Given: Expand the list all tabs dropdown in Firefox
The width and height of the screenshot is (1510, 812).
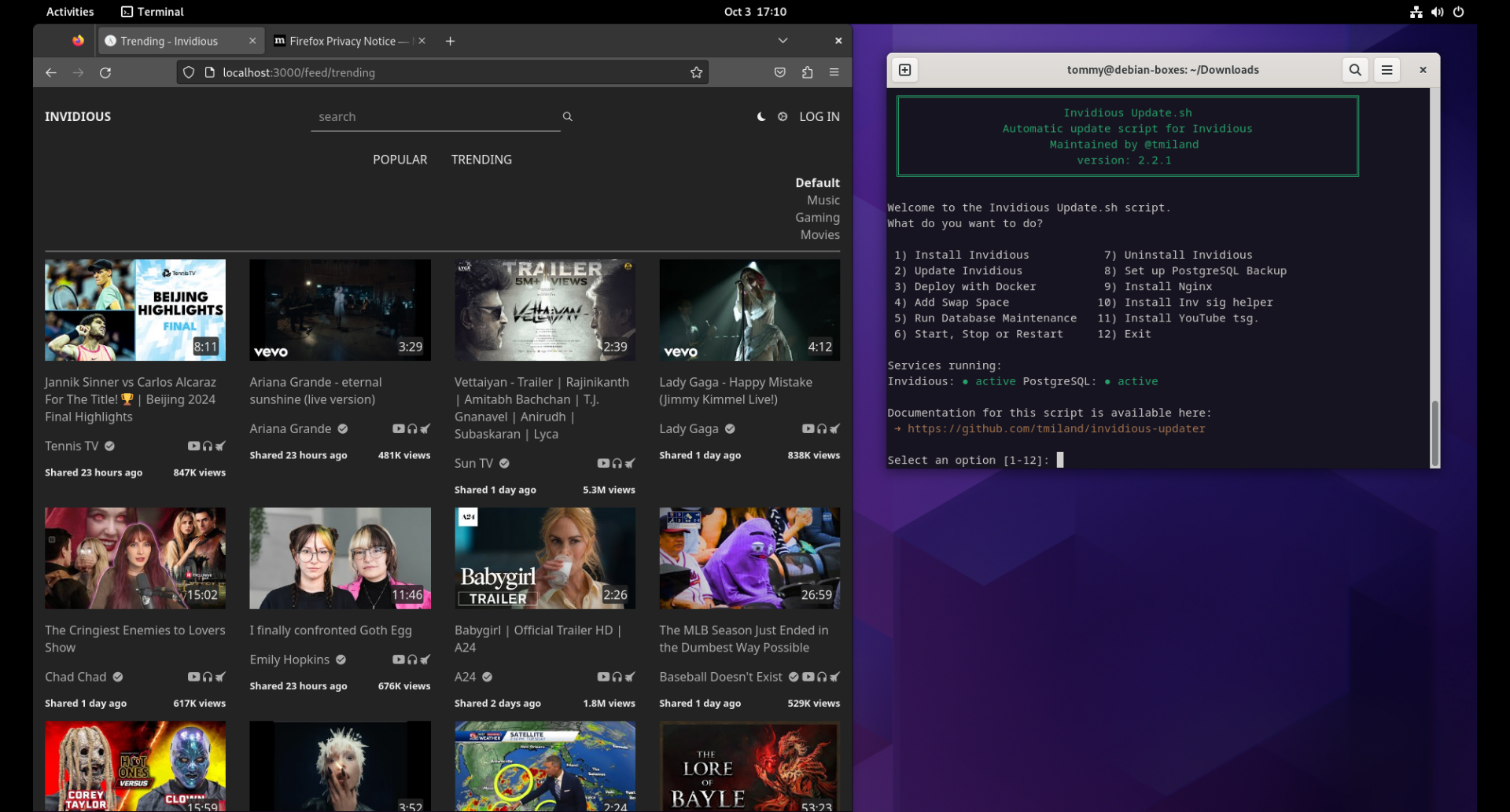Looking at the screenshot, I should click(783, 41).
